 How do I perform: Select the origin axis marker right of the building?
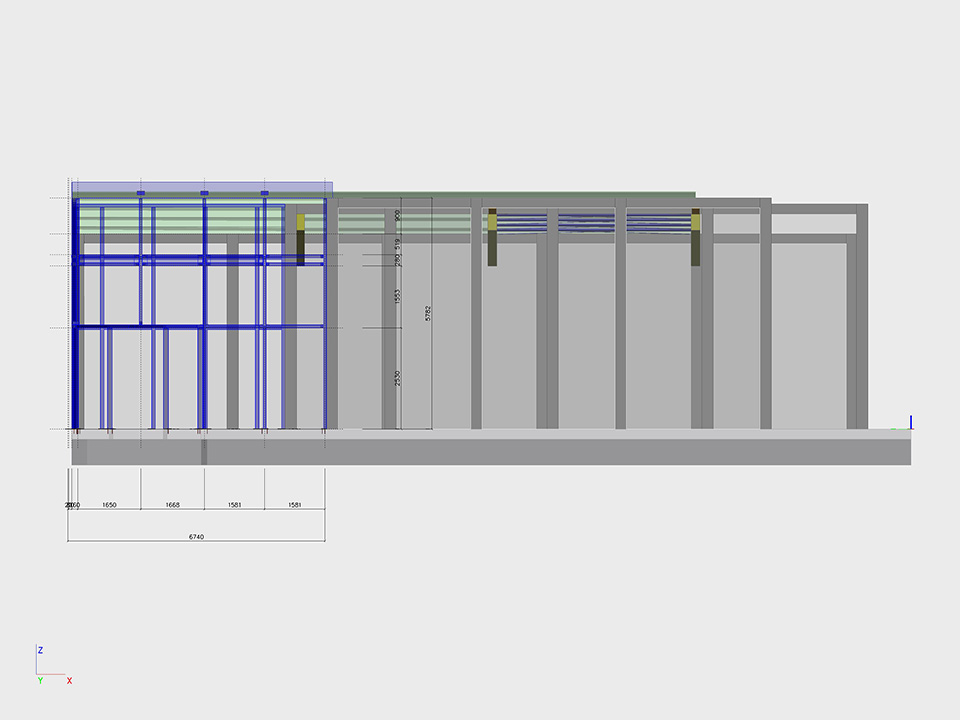910,424
